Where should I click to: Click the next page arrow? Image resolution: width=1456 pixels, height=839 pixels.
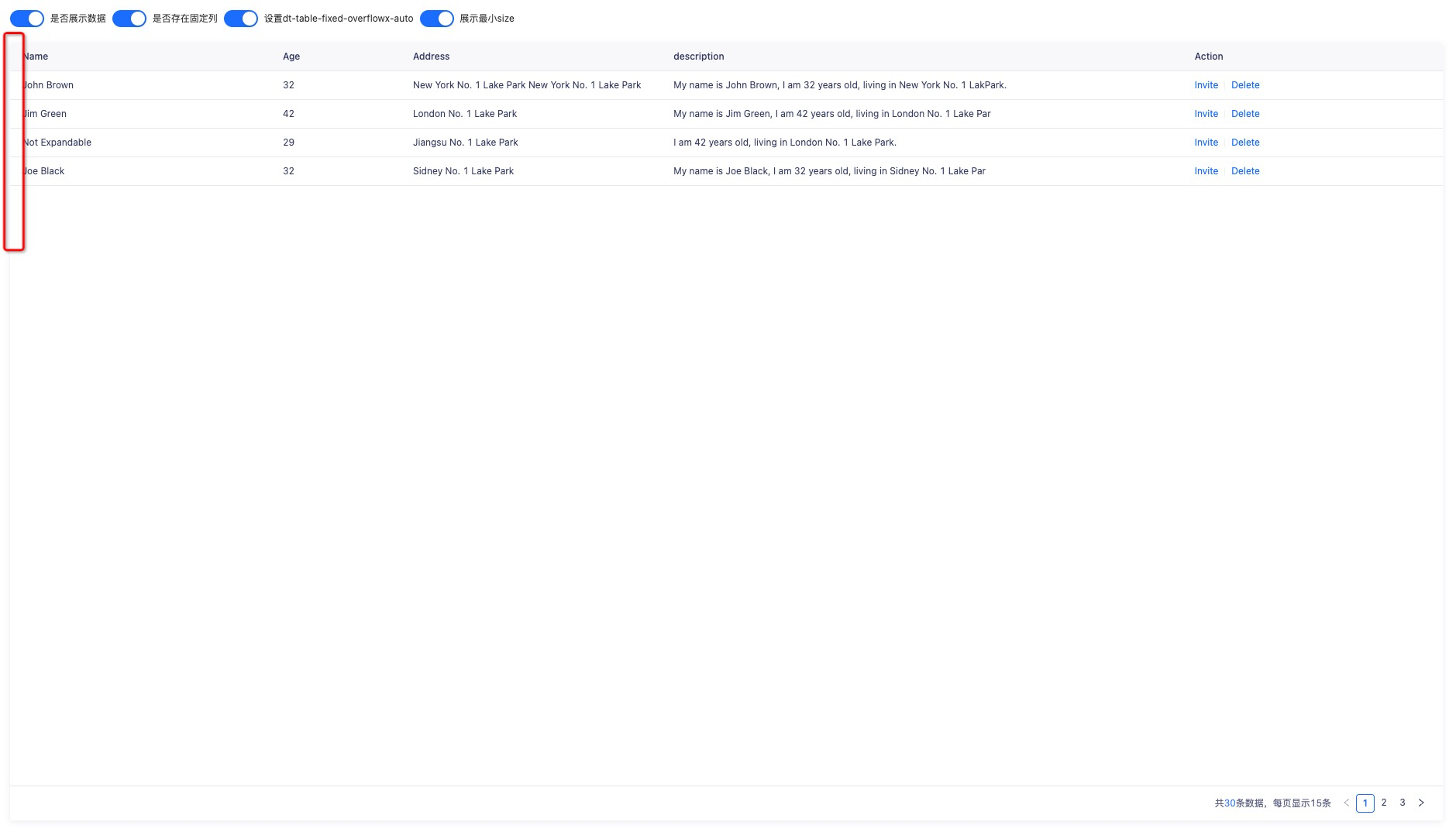pos(1422,803)
